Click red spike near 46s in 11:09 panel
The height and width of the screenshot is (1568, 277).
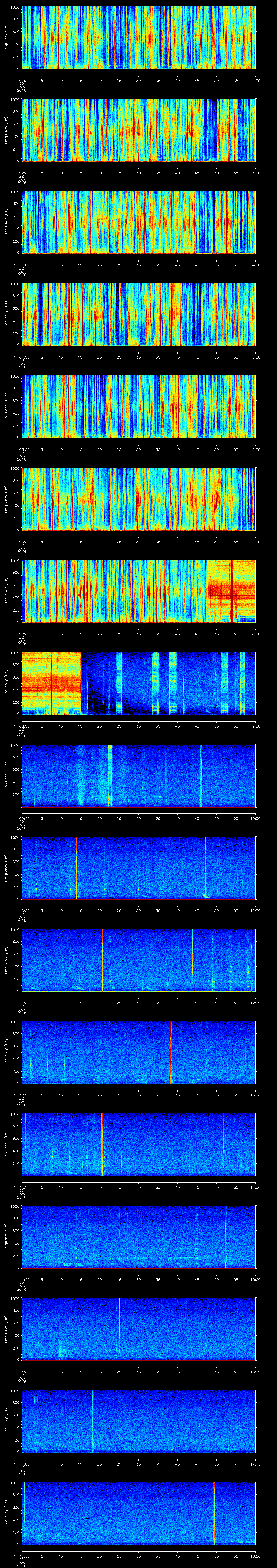[201, 775]
